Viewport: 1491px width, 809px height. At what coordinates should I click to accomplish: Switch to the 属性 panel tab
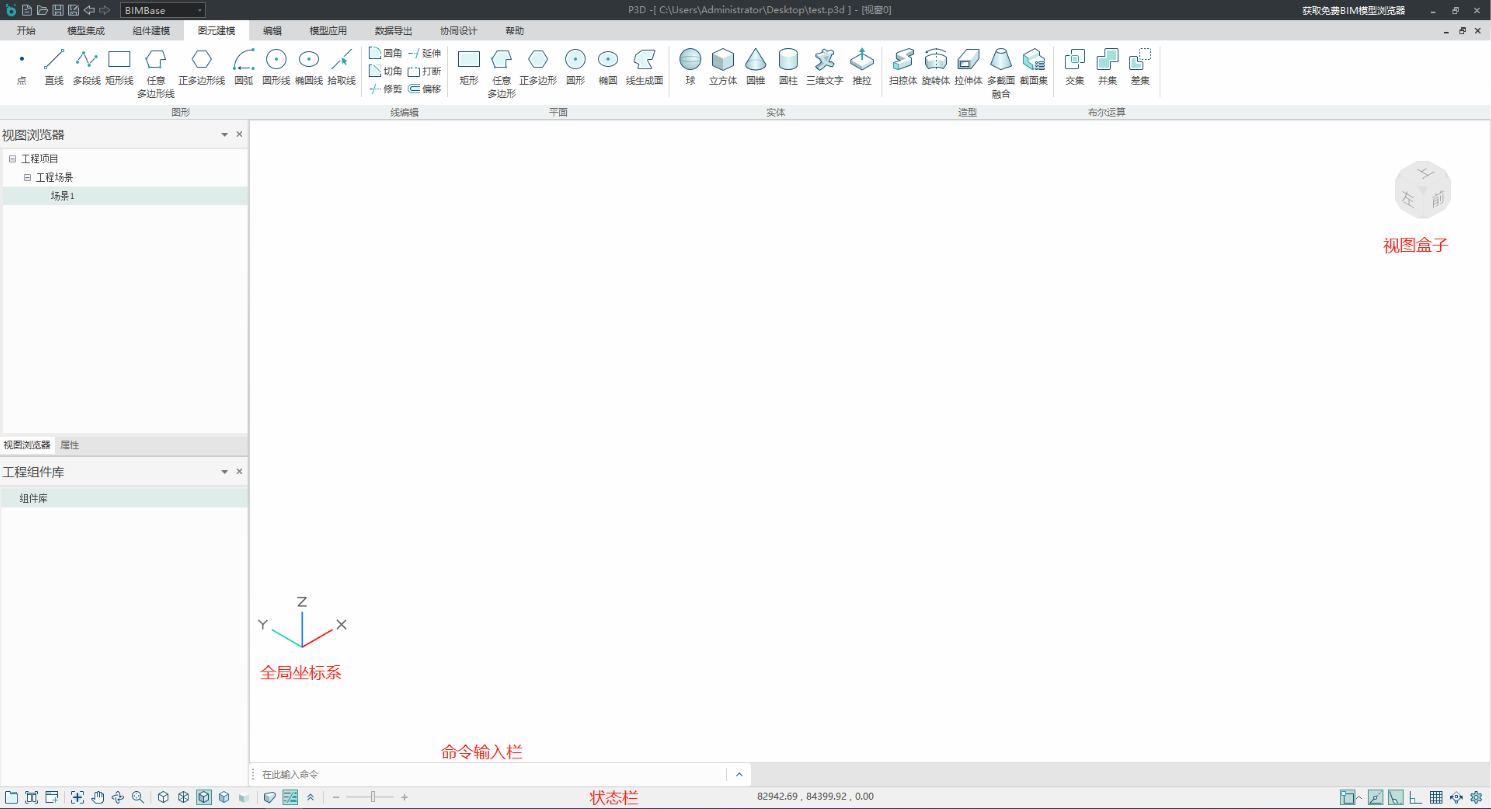coord(70,445)
